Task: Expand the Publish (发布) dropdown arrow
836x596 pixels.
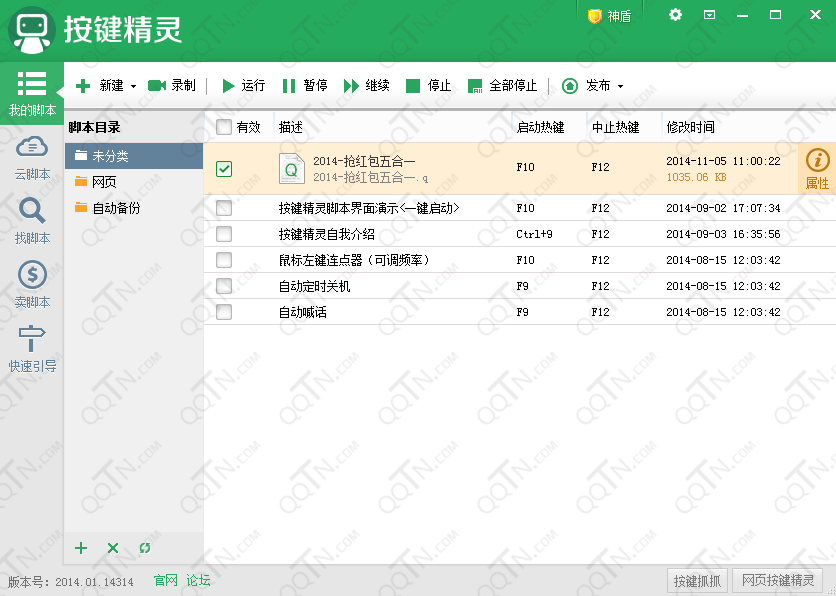Action: point(620,87)
